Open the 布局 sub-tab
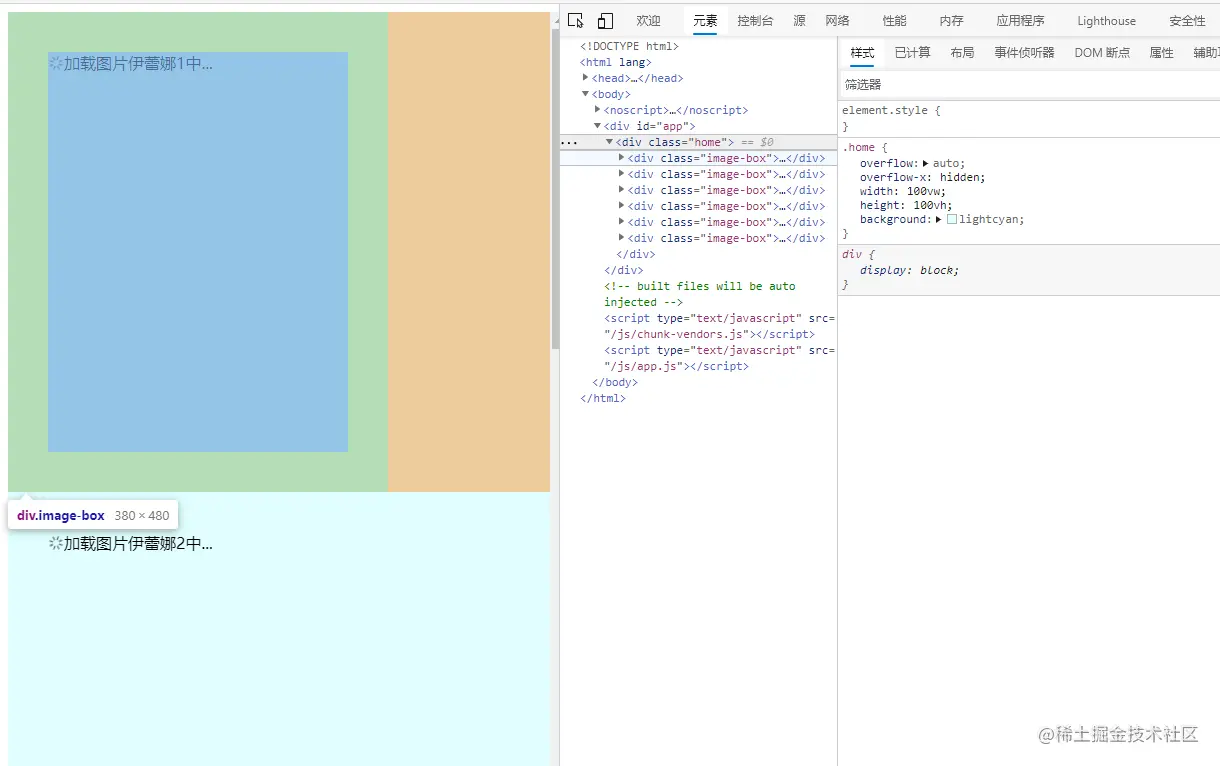Screen dimensions: 1220x766 point(962,53)
